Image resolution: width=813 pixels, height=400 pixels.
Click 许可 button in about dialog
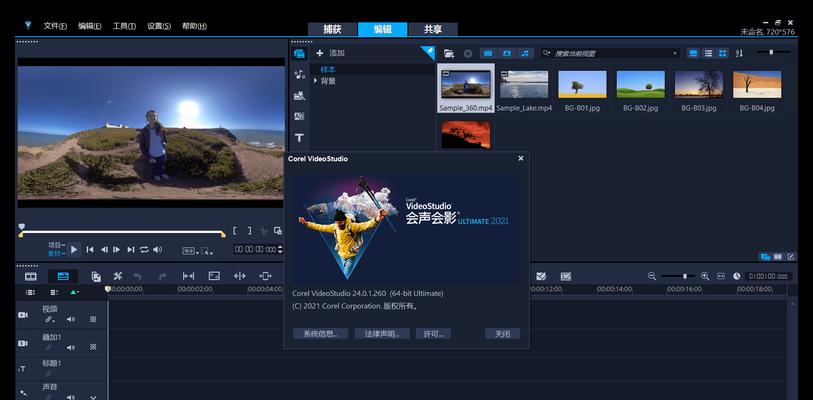433,334
